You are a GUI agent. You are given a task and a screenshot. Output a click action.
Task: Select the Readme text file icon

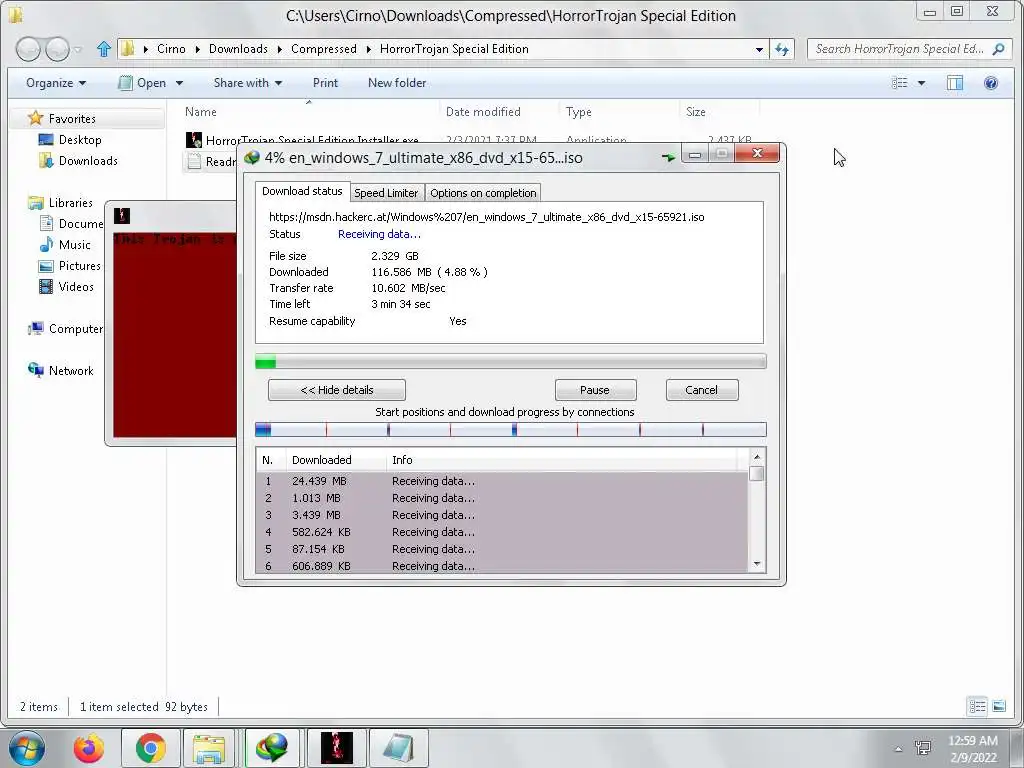click(x=194, y=161)
